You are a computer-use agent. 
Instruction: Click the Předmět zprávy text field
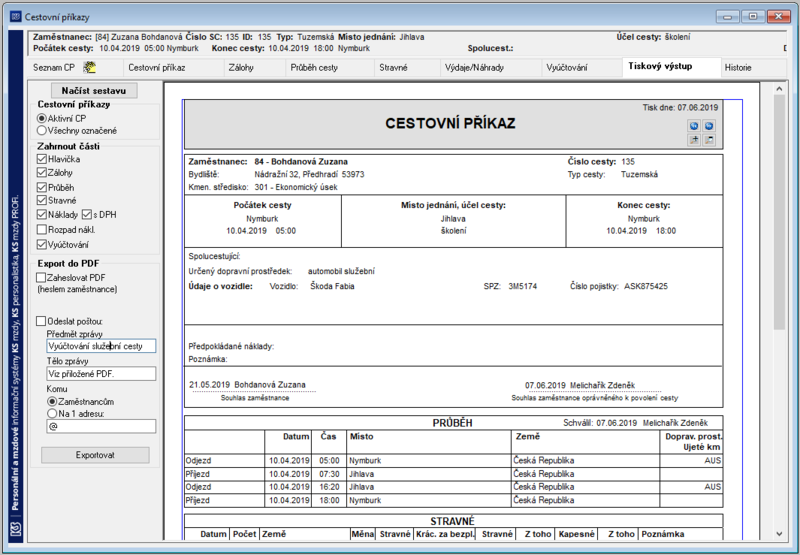point(101,346)
